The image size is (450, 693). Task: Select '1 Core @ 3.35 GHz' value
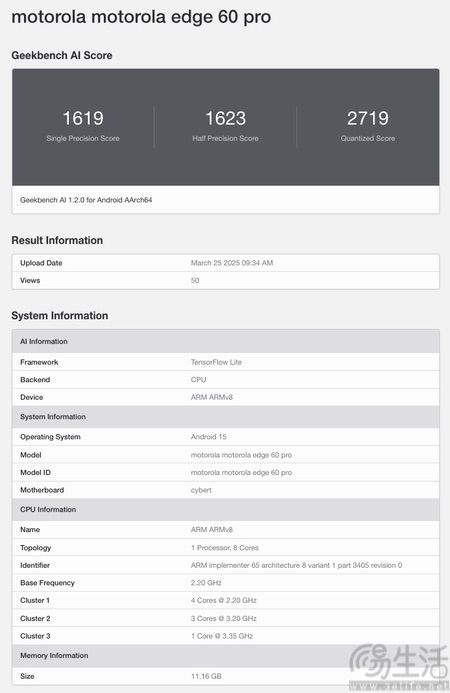point(222,636)
